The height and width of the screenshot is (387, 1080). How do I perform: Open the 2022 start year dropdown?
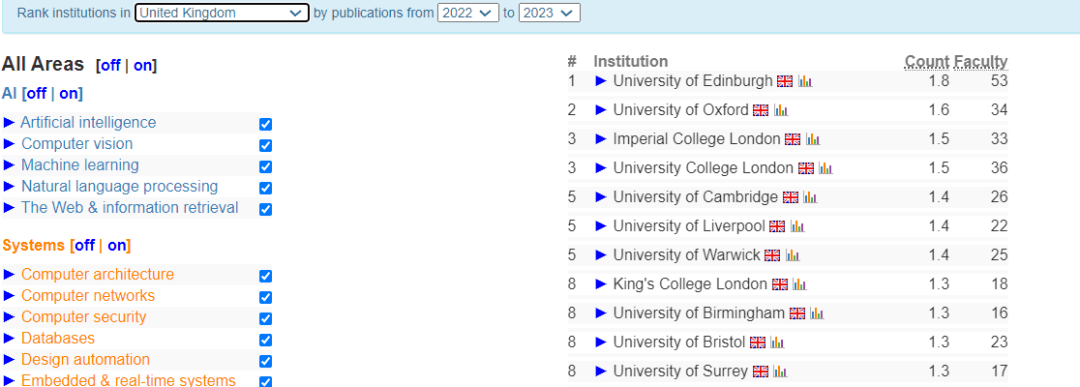(468, 12)
